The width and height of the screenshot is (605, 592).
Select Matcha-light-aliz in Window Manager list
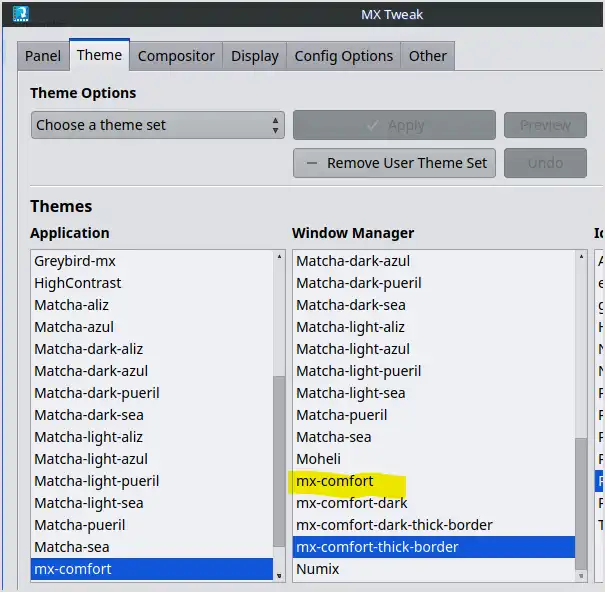434,327
